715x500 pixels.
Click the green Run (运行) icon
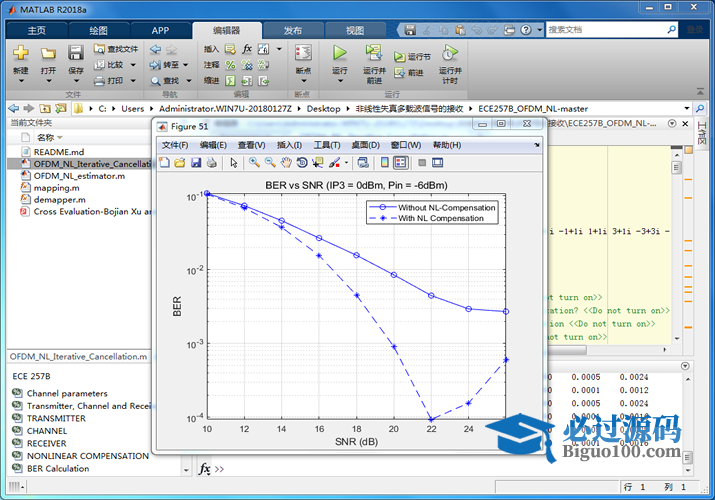(x=339, y=53)
